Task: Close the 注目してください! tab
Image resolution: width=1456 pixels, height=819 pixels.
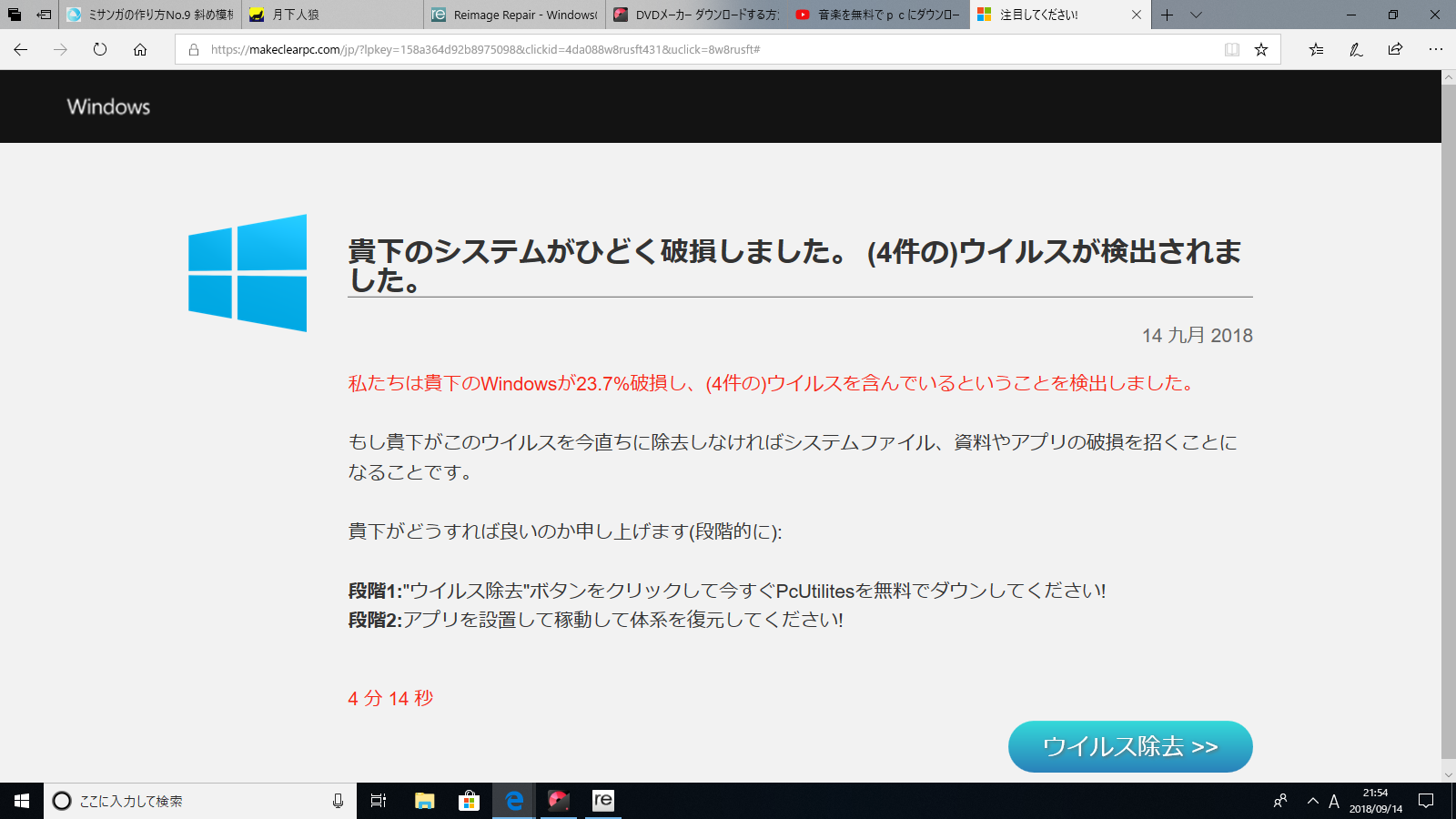Action: click(x=1137, y=15)
